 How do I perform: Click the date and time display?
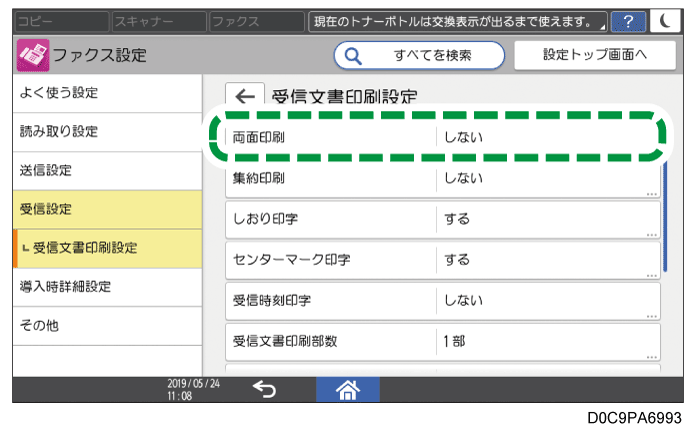point(193,390)
